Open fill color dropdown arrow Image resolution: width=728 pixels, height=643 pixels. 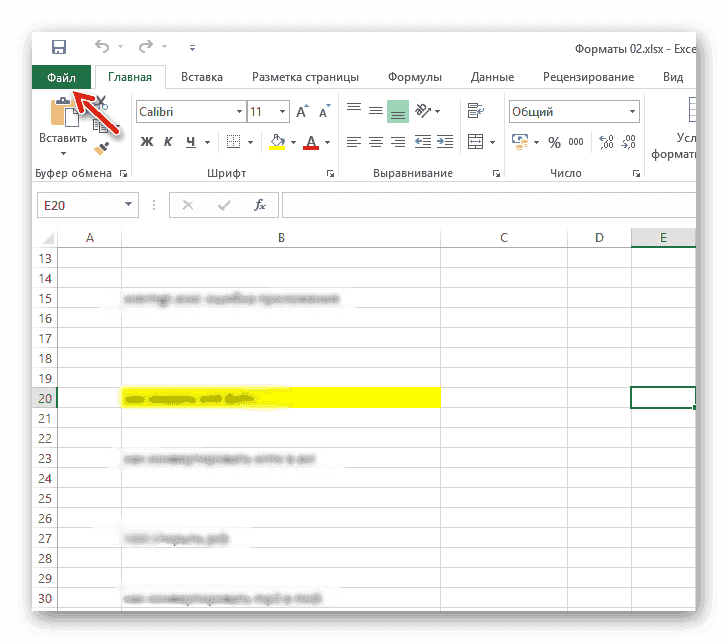[x=293, y=142]
